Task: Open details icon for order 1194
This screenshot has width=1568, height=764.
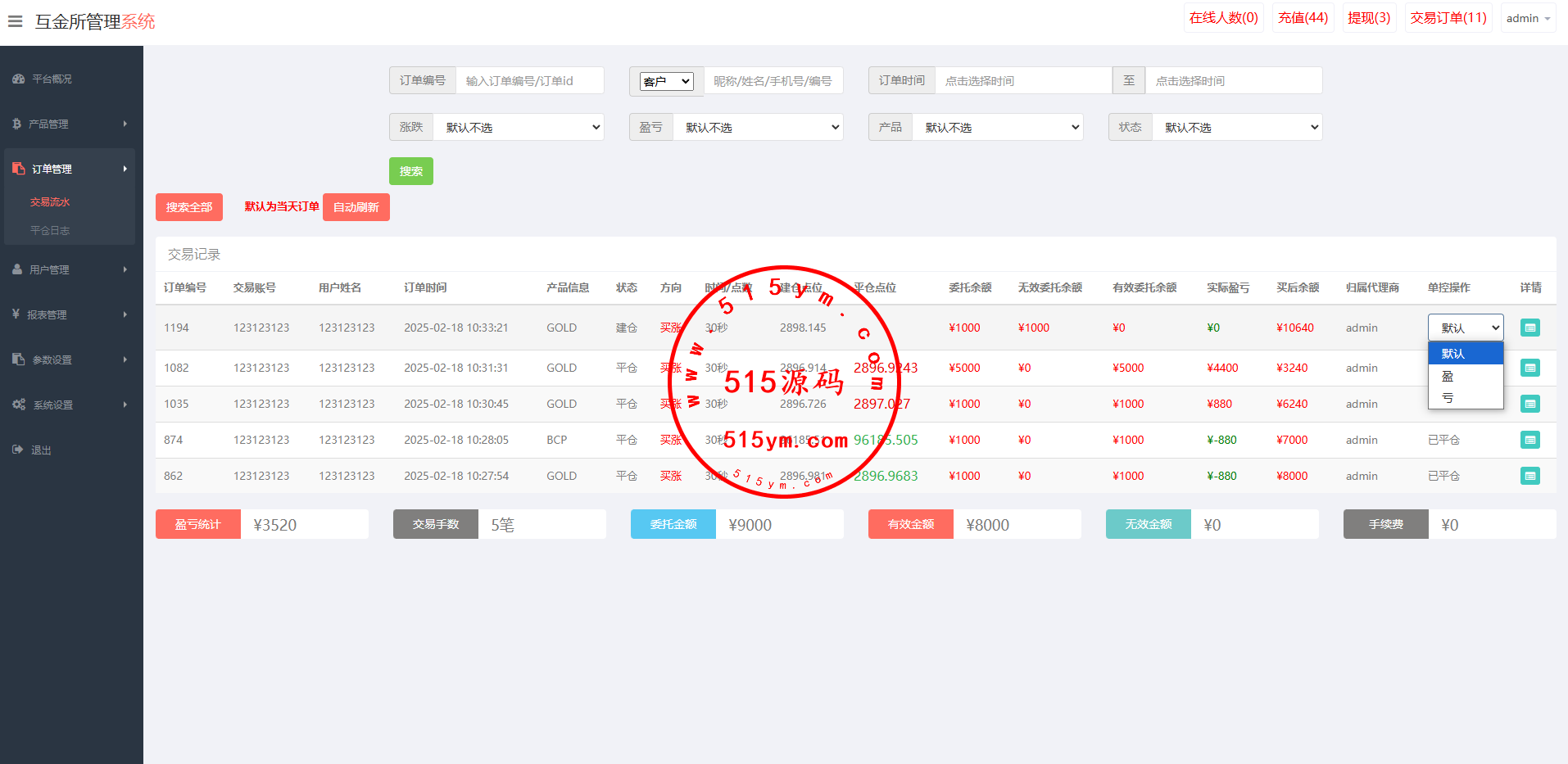Action: click(1529, 328)
